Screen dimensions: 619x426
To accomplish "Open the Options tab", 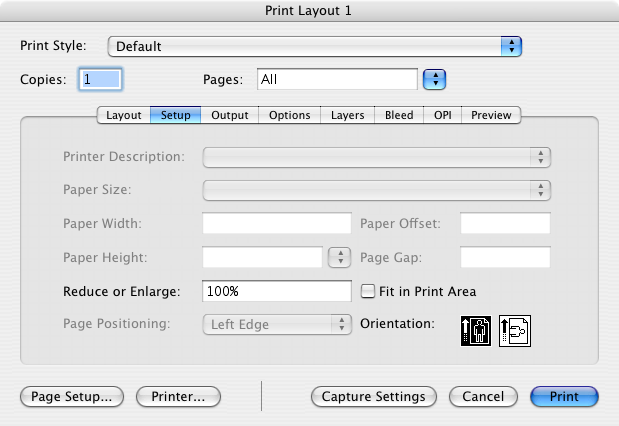I will coord(290,115).
